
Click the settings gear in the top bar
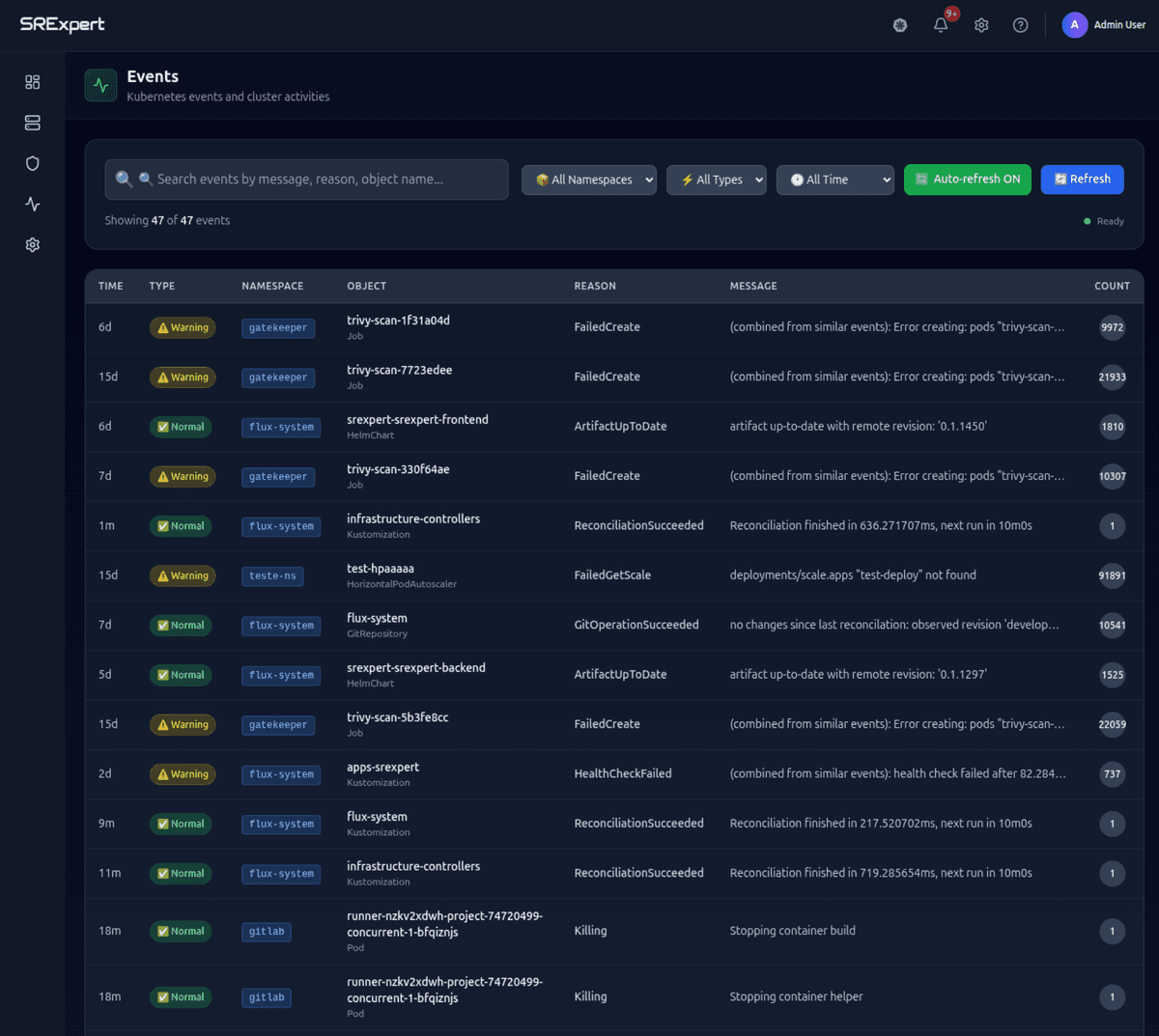[981, 25]
